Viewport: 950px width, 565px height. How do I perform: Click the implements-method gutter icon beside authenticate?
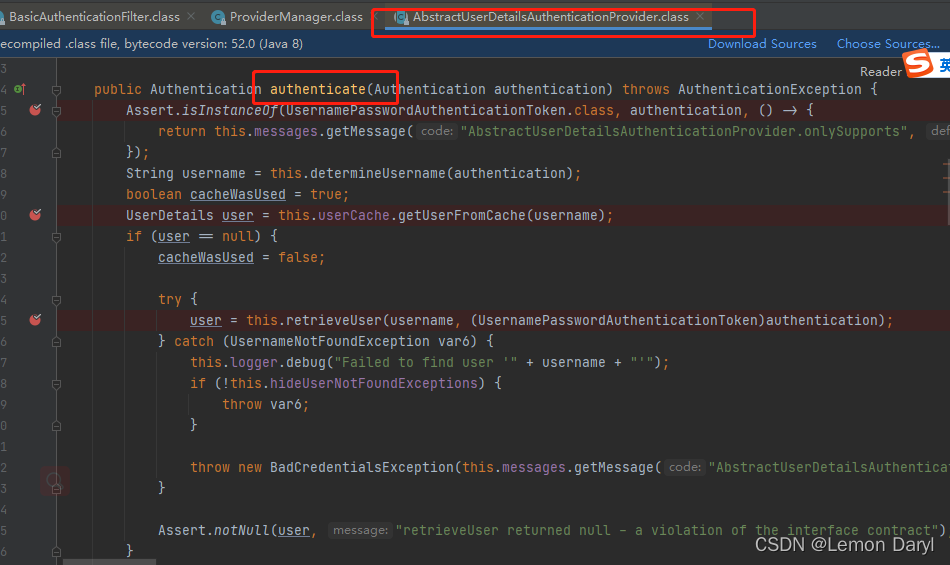(20, 89)
